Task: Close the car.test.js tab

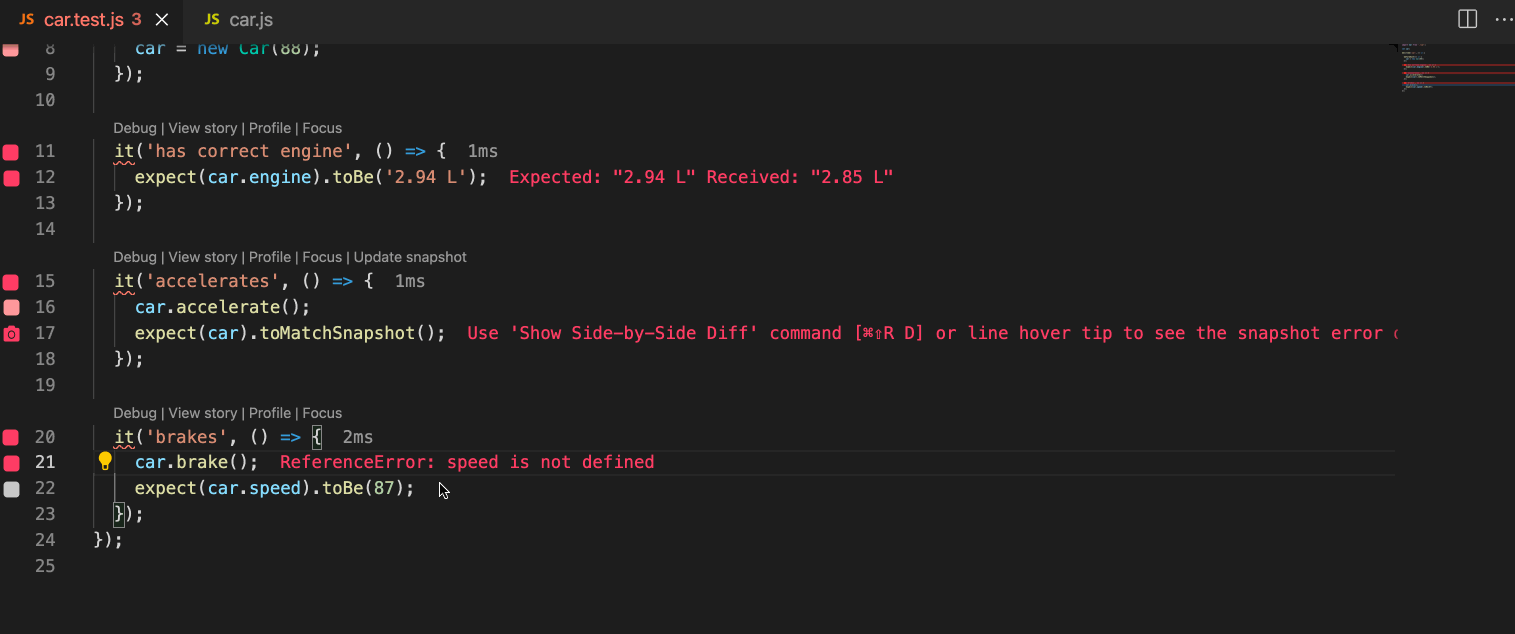Action: click(x=162, y=20)
